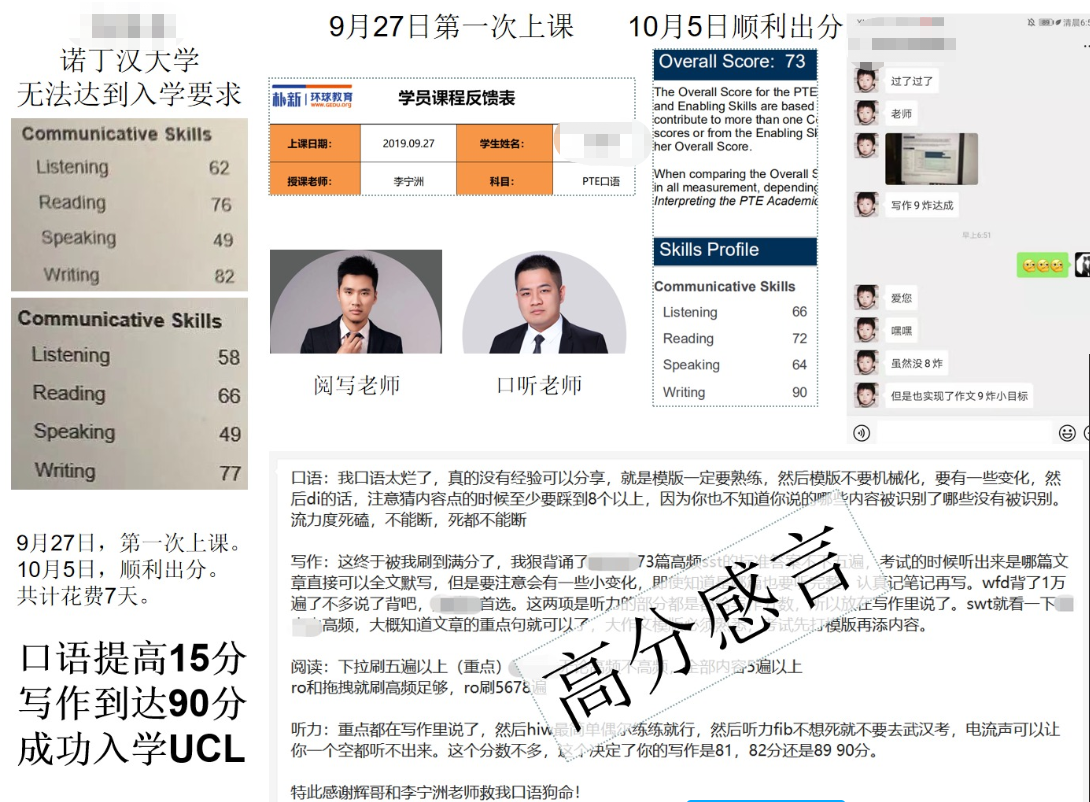Click chat message '写作 9 炸达成'

[x=922, y=205]
